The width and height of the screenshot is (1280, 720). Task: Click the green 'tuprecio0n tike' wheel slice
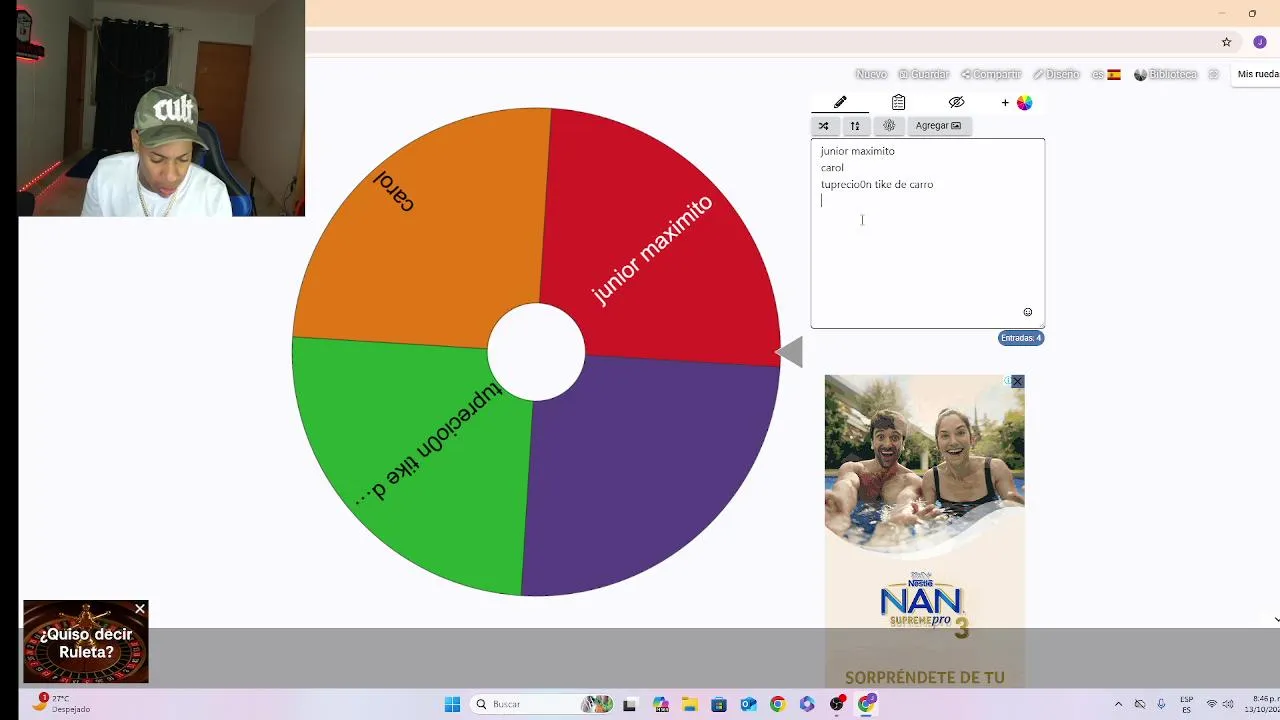(415, 465)
